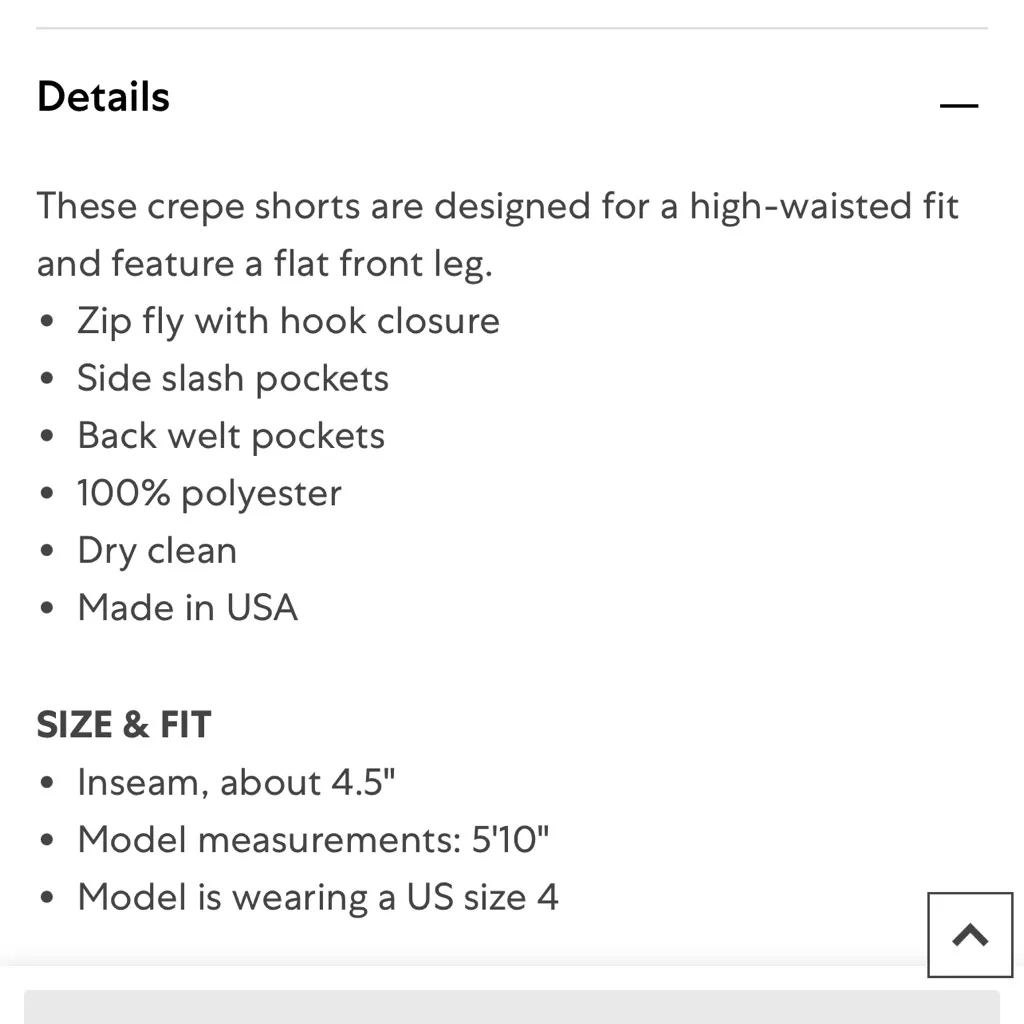This screenshot has width=1024, height=1024.
Task: Click the "Back welt pockets" line
Action: coord(231,436)
